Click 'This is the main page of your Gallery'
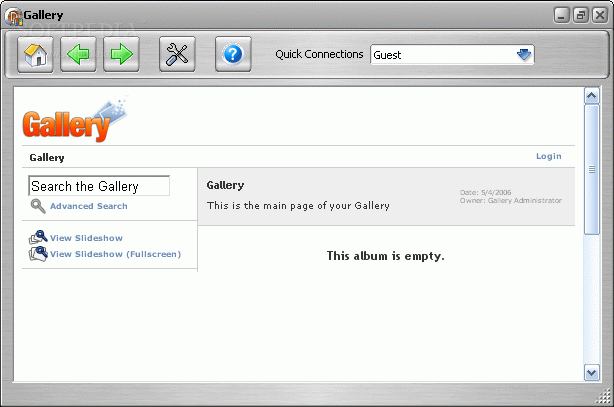Image resolution: width=614 pixels, height=407 pixels. [298, 206]
